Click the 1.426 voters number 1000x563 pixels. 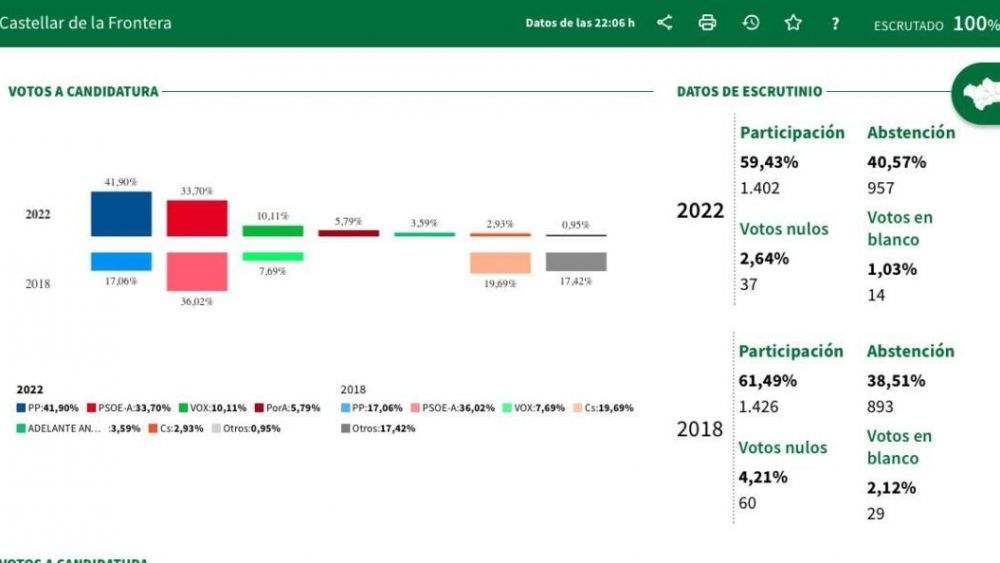point(758,407)
